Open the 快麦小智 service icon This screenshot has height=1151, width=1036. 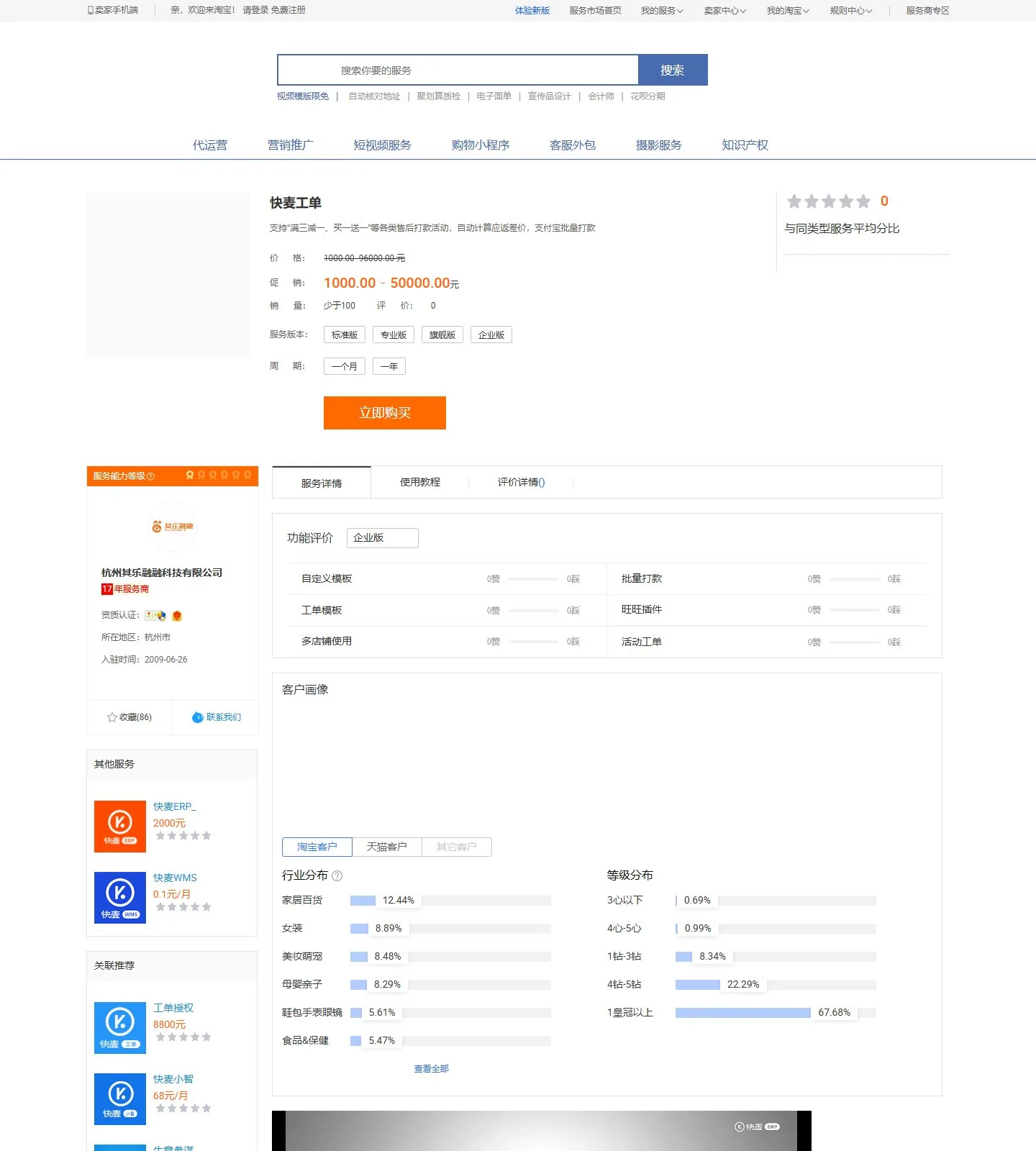120,1099
